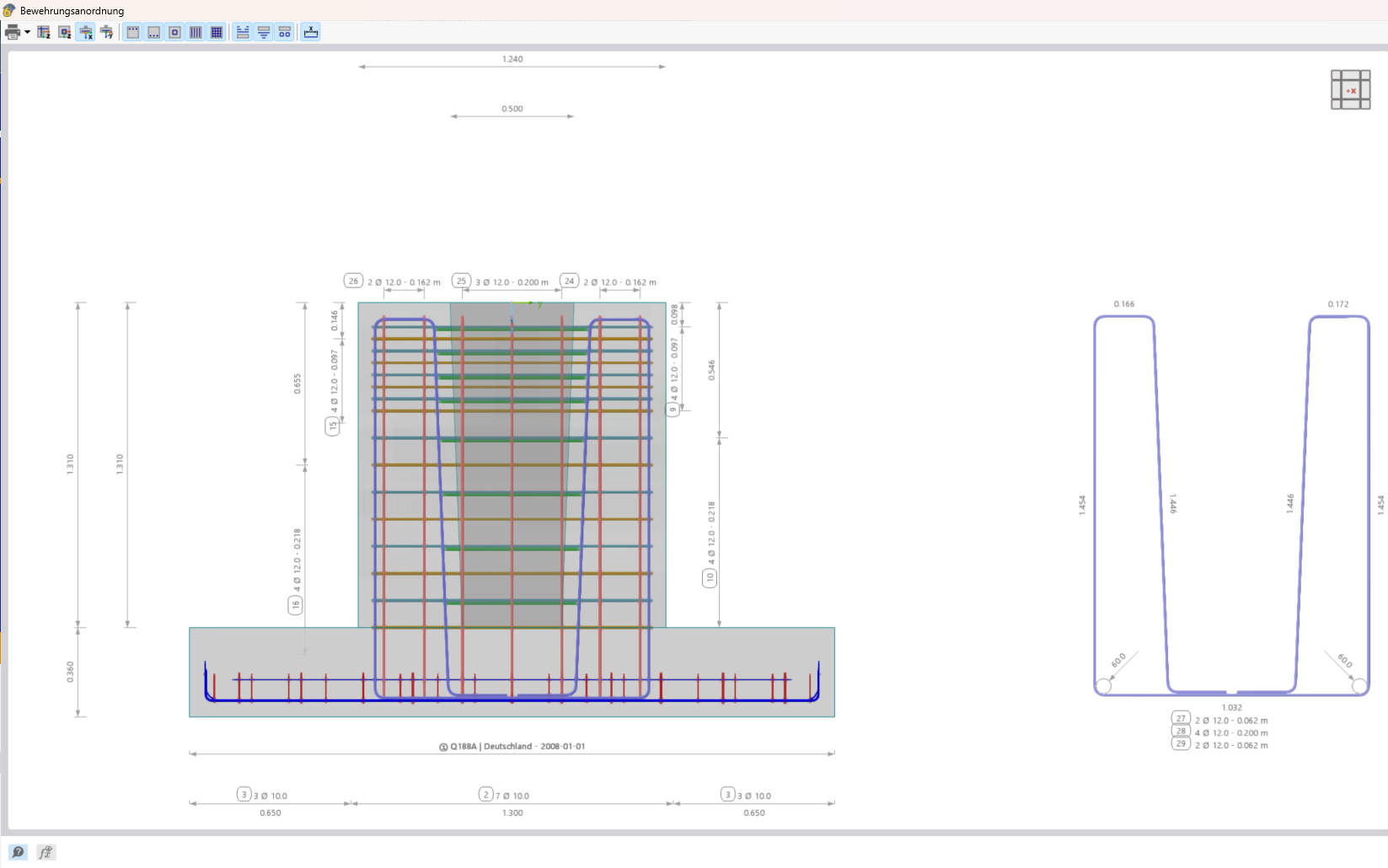This screenshot has height=868, width=1388.
Task: Select the top rebar section display mode
Action: pos(132,32)
